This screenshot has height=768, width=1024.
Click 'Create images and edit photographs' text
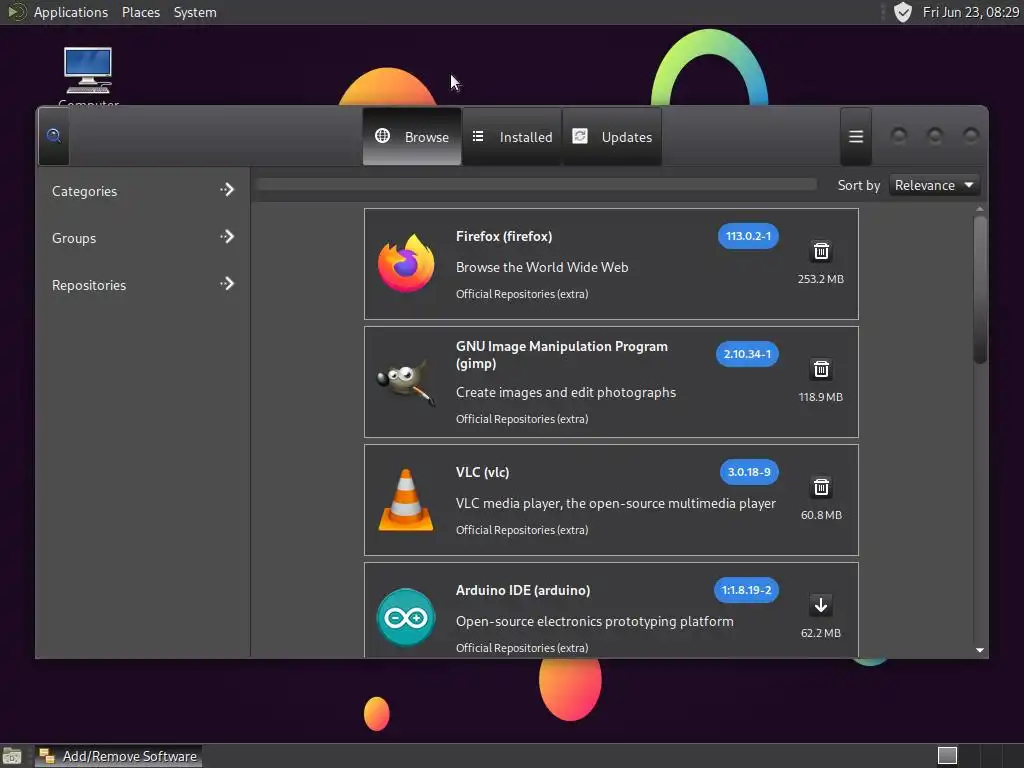(x=566, y=392)
